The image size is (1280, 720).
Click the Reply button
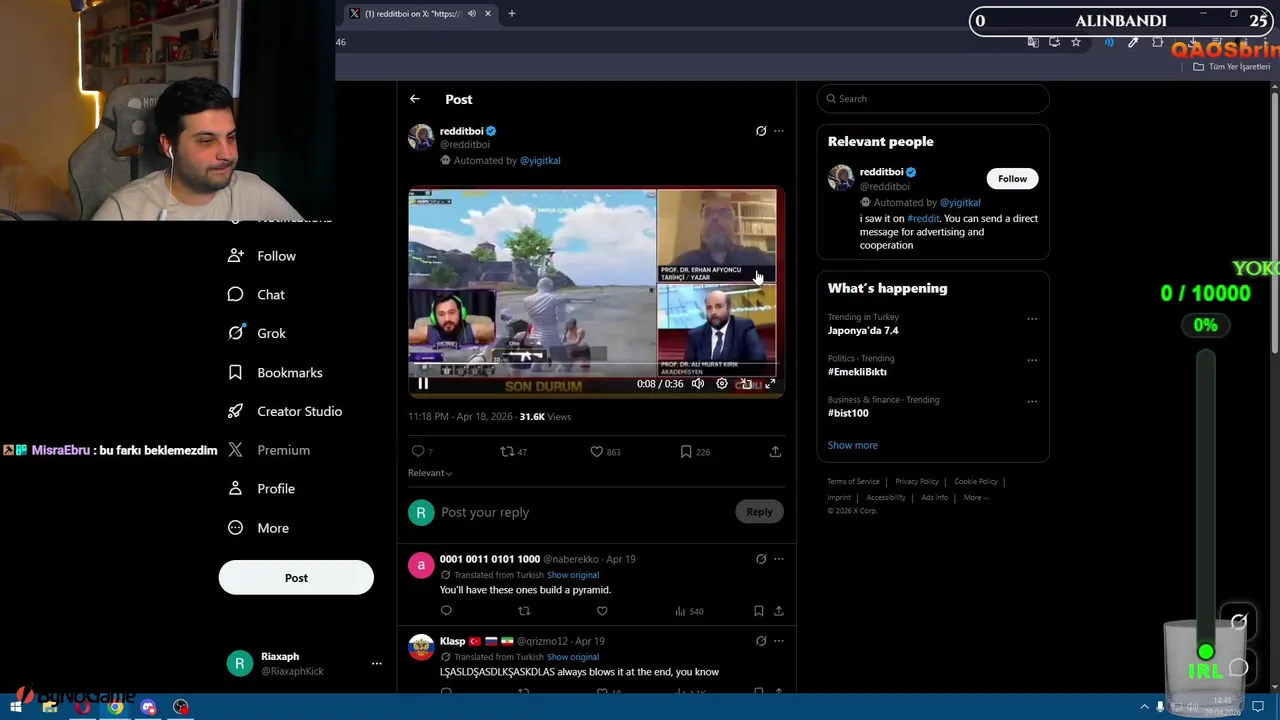coord(759,512)
